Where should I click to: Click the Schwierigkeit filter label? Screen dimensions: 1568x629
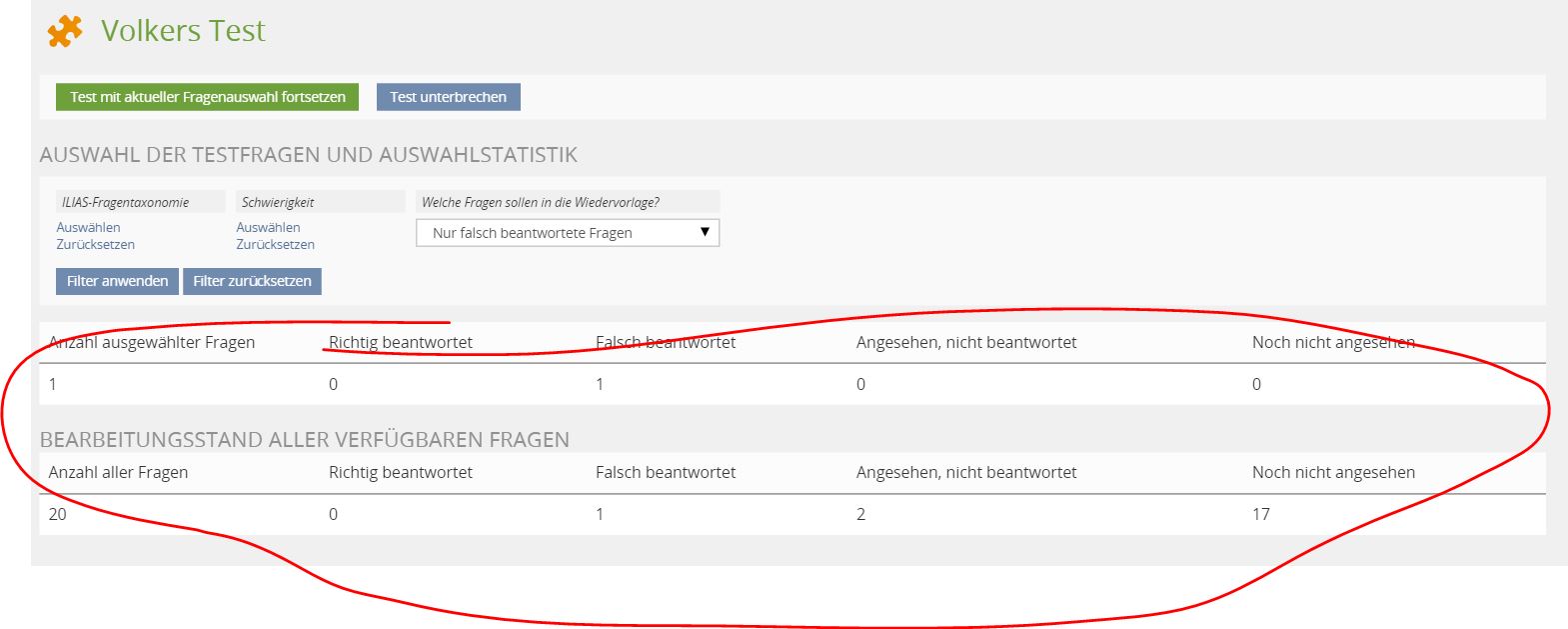click(x=278, y=202)
